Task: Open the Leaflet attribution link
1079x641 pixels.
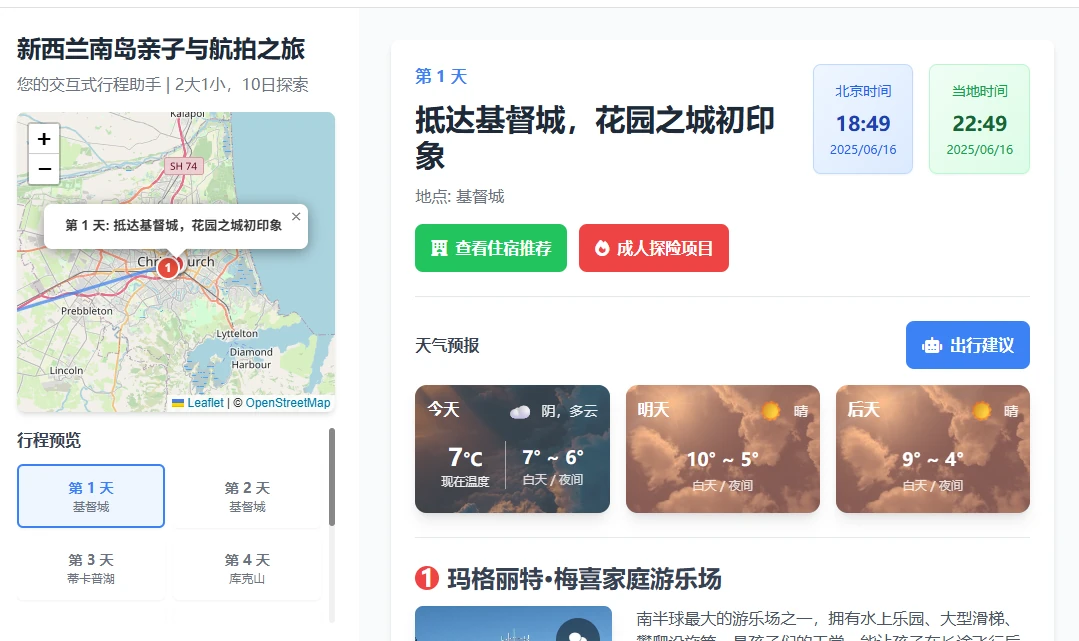Action: tap(205, 403)
